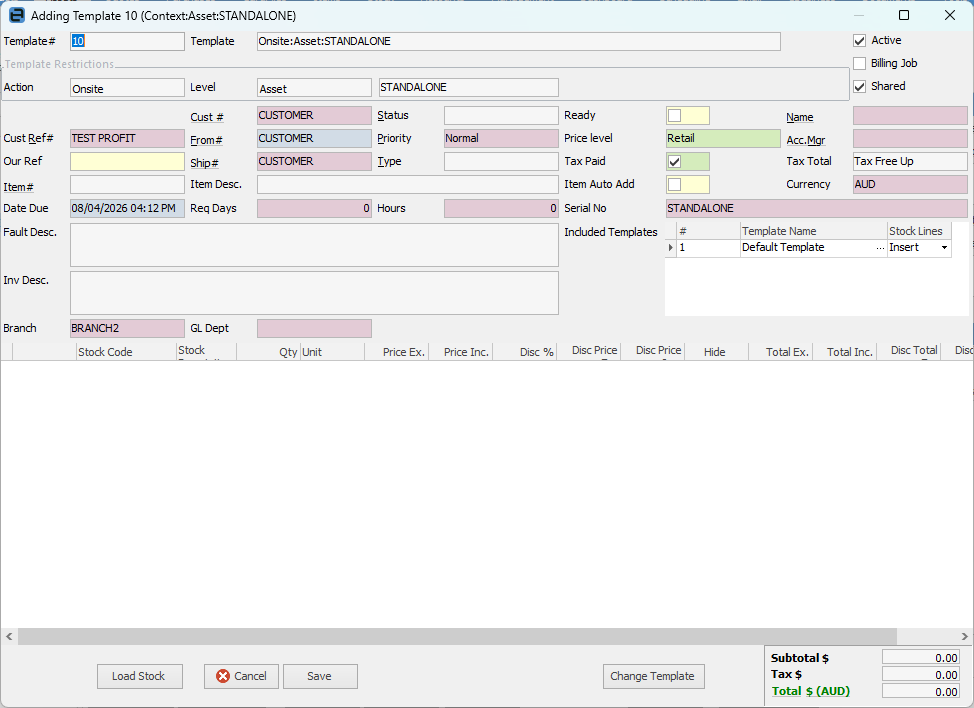Click the Load Stock button
This screenshot has width=974, height=708.
(x=140, y=676)
